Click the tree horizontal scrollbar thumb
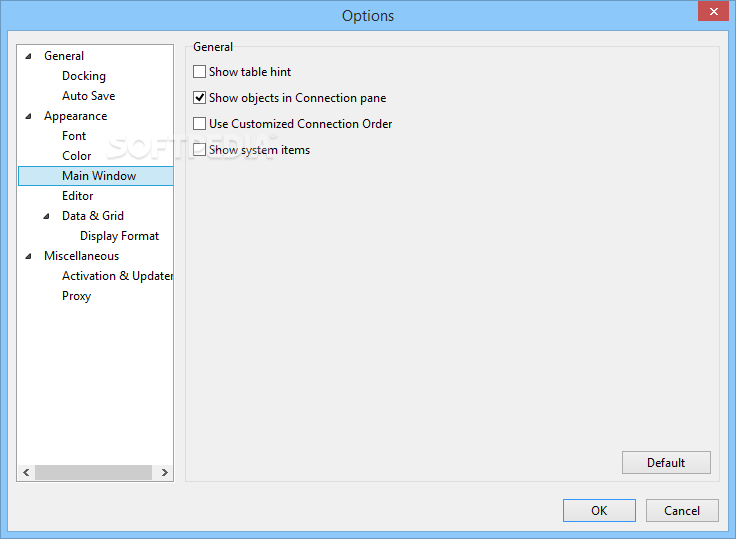The height and width of the screenshot is (539, 736). point(93,472)
